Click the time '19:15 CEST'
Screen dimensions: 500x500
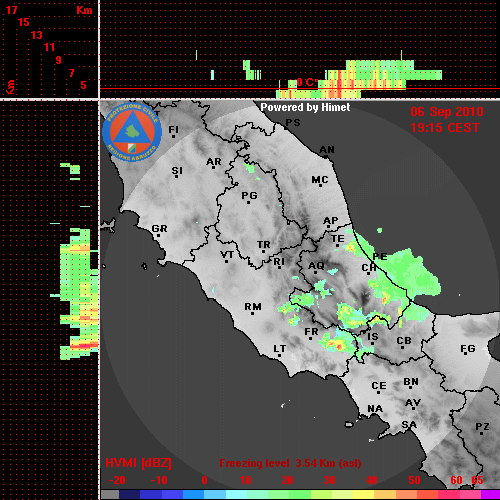pyautogui.click(x=445, y=128)
